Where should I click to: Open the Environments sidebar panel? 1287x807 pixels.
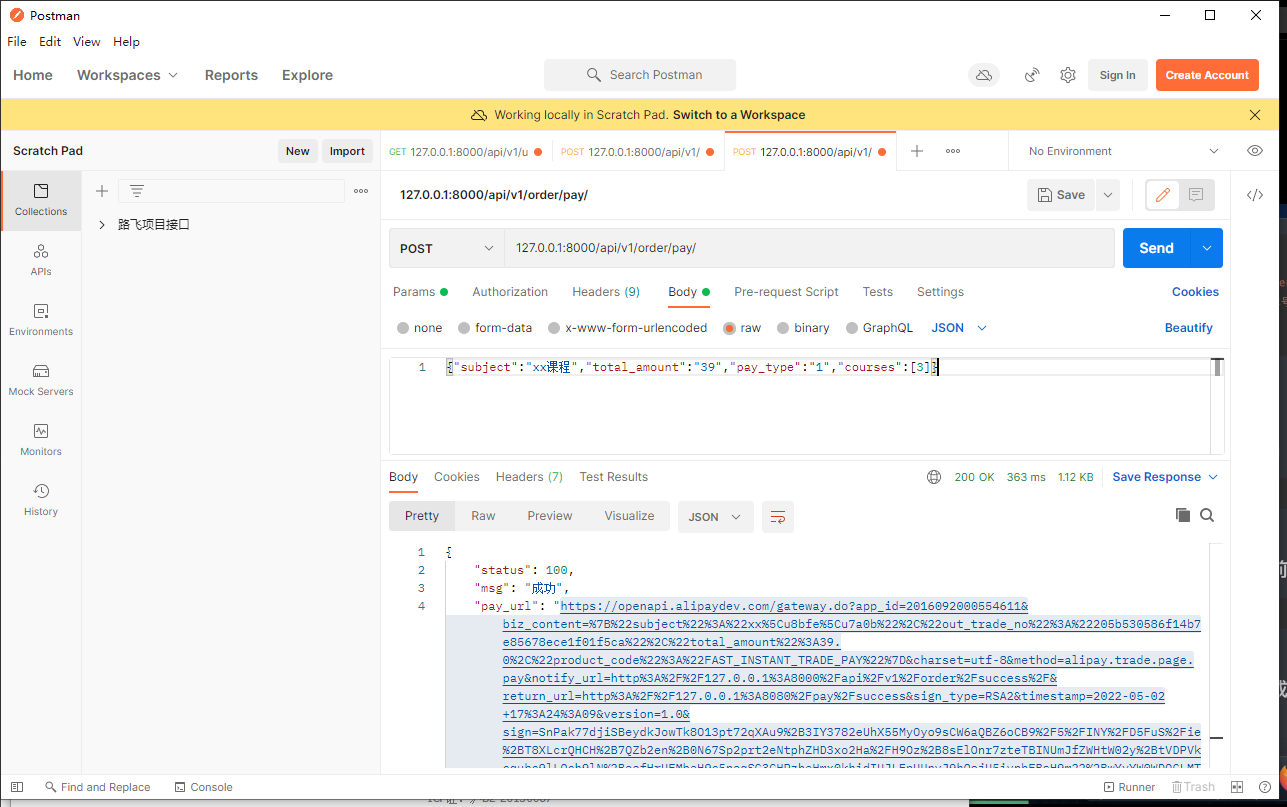coord(41,320)
